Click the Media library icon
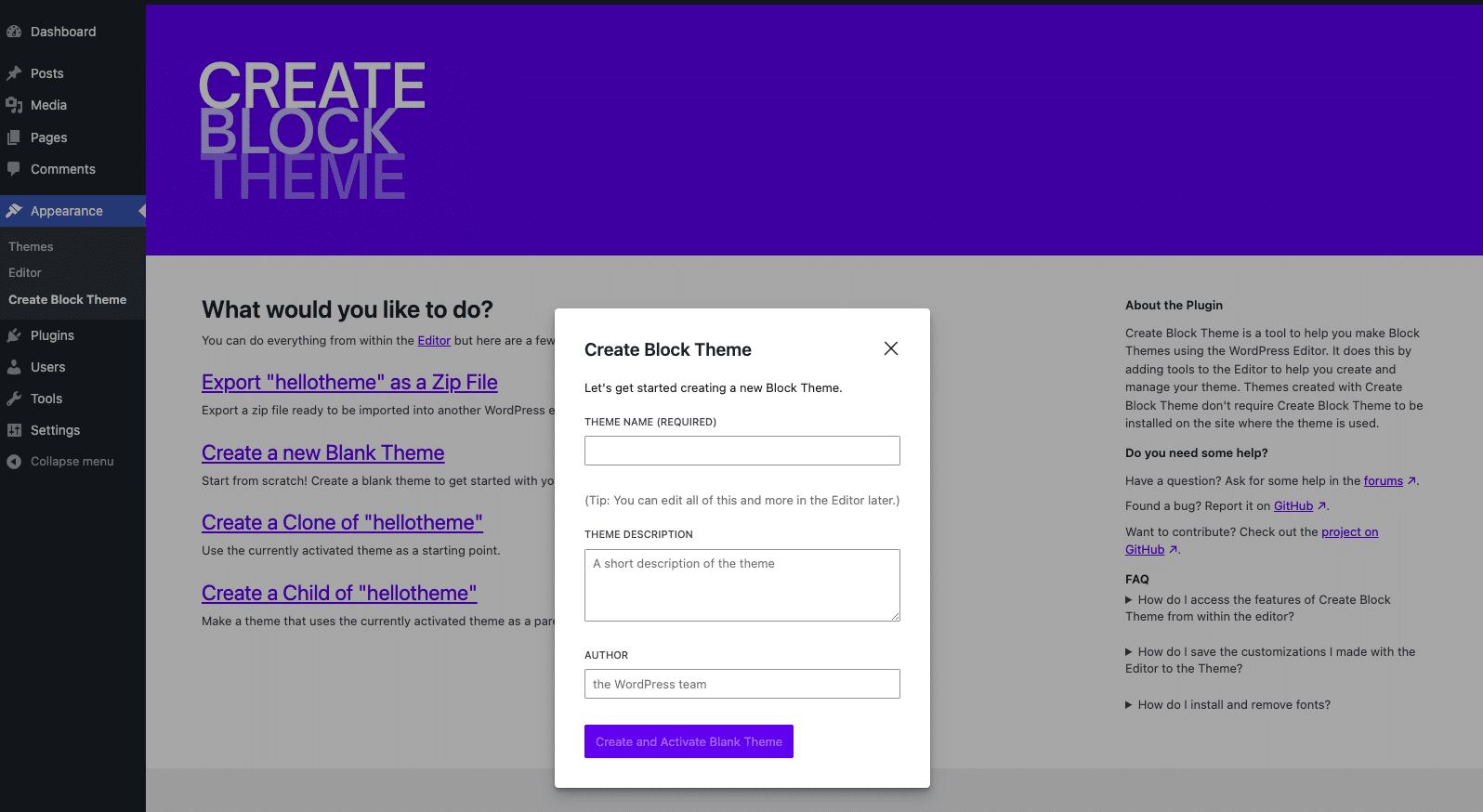 click(x=13, y=105)
